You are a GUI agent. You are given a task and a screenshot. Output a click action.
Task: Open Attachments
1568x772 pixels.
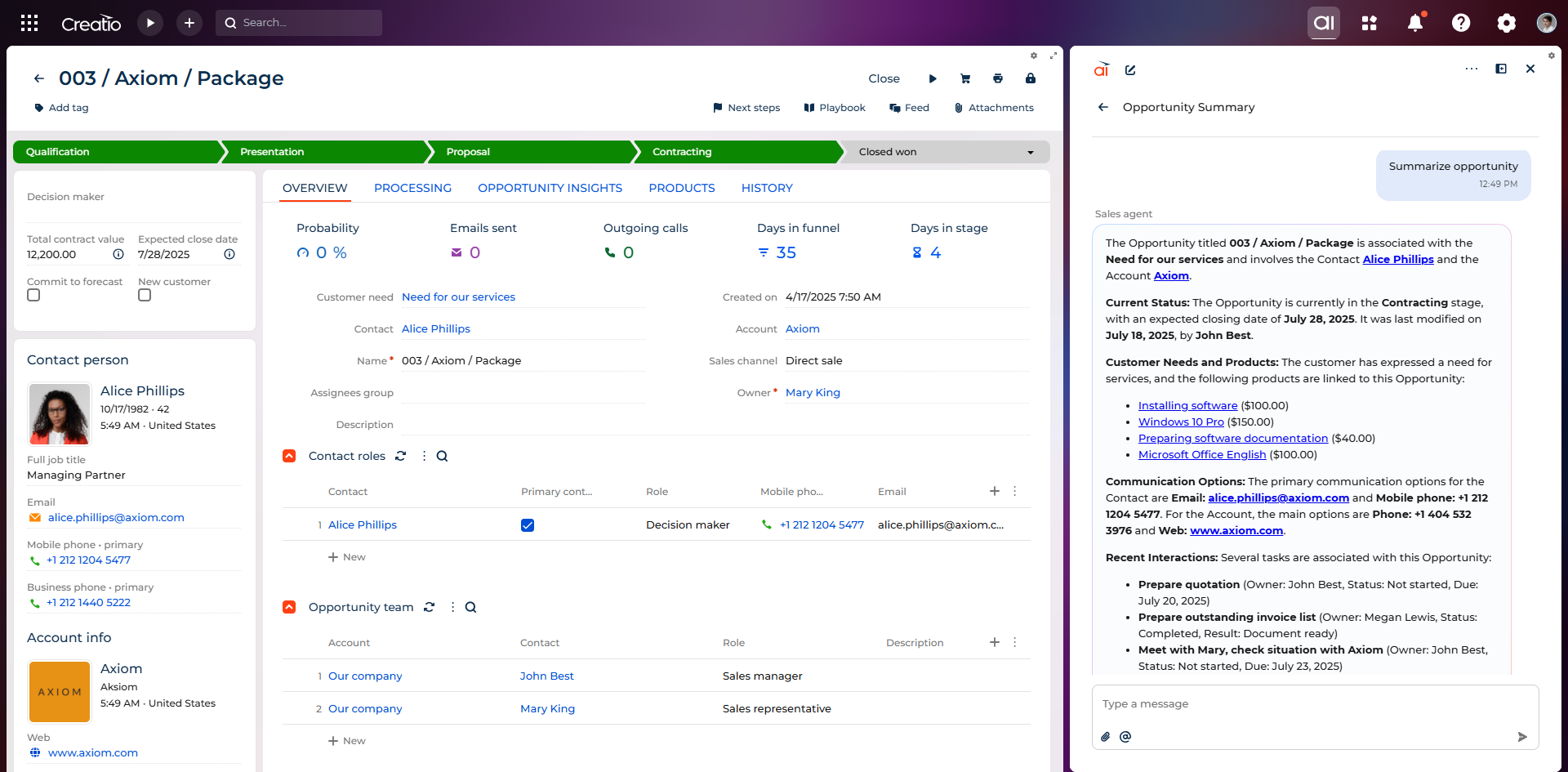tap(994, 108)
